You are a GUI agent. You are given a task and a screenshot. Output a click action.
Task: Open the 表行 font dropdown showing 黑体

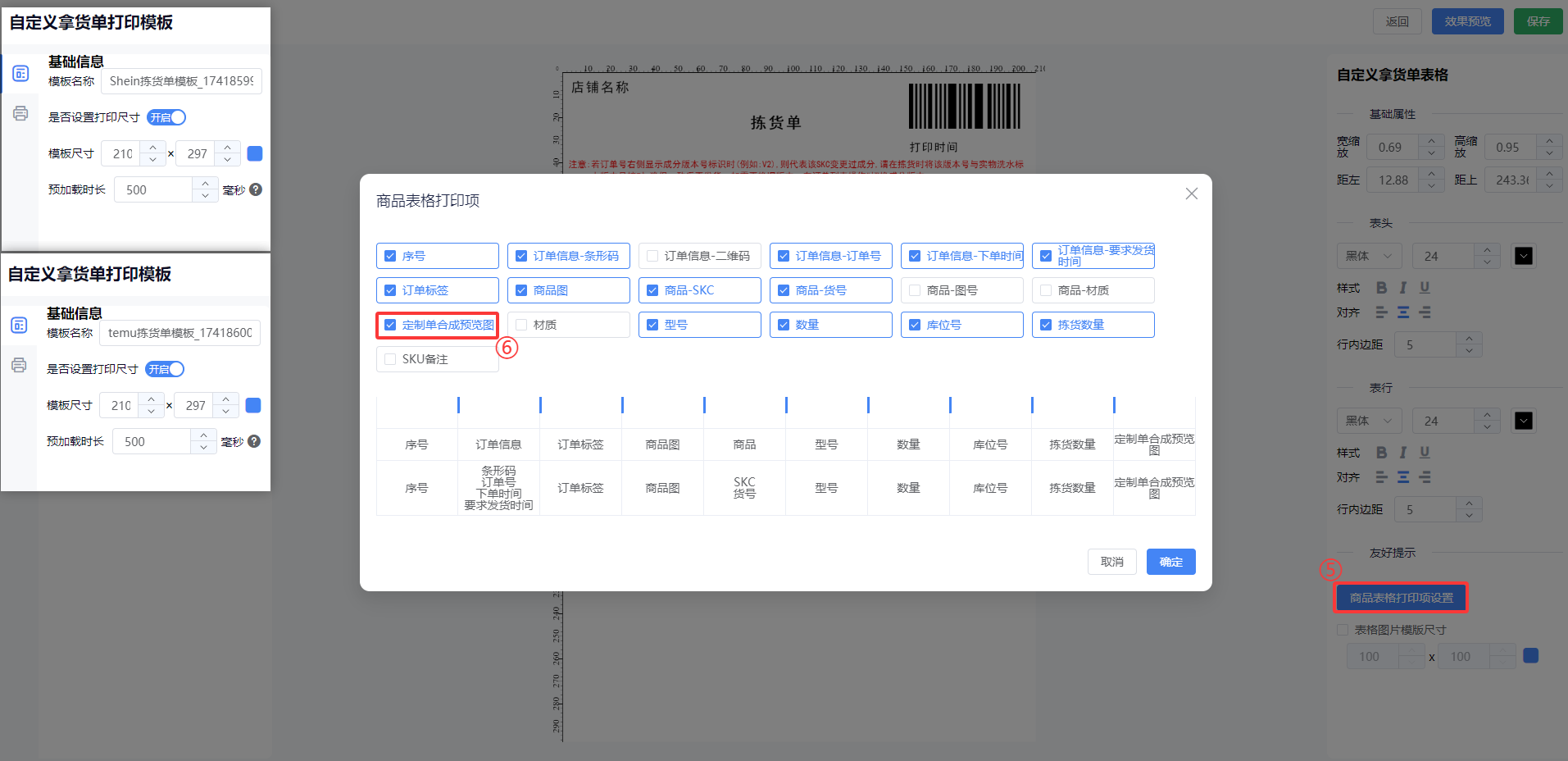pyautogui.click(x=1369, y=421)
